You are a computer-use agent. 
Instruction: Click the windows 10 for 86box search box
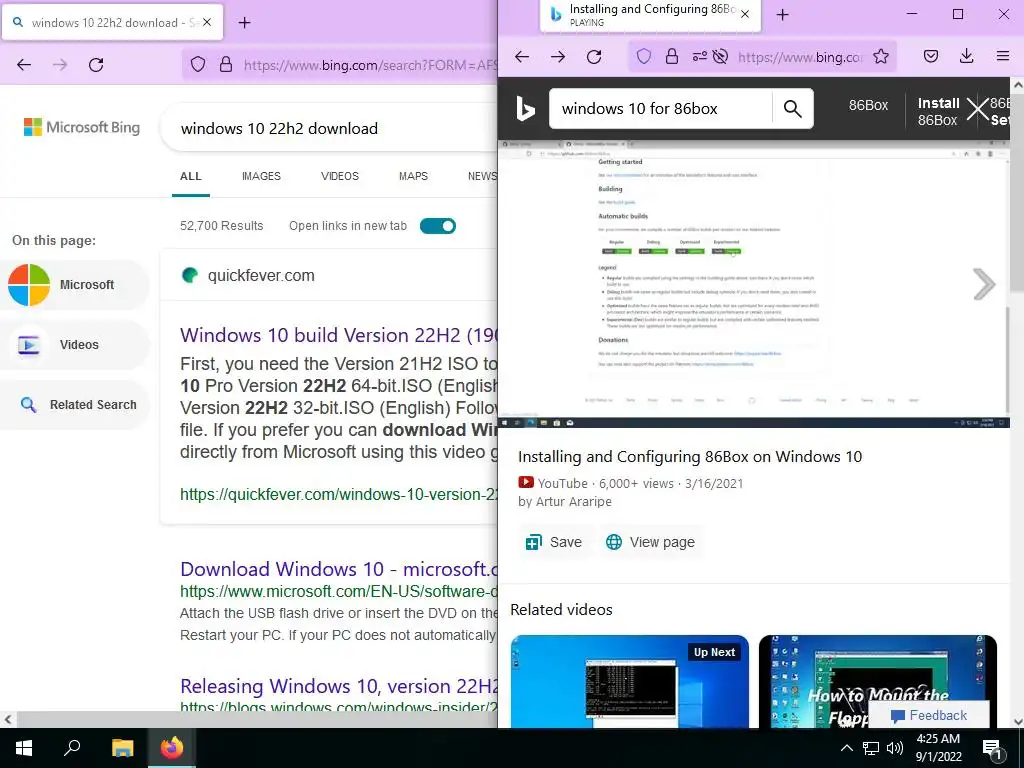coord(660,108)
